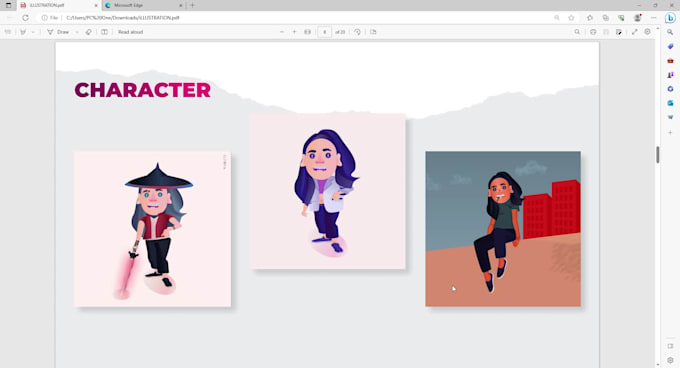Expand highlight color options dropdown
This screenshot has width=680, height=368.
[33, 32]
